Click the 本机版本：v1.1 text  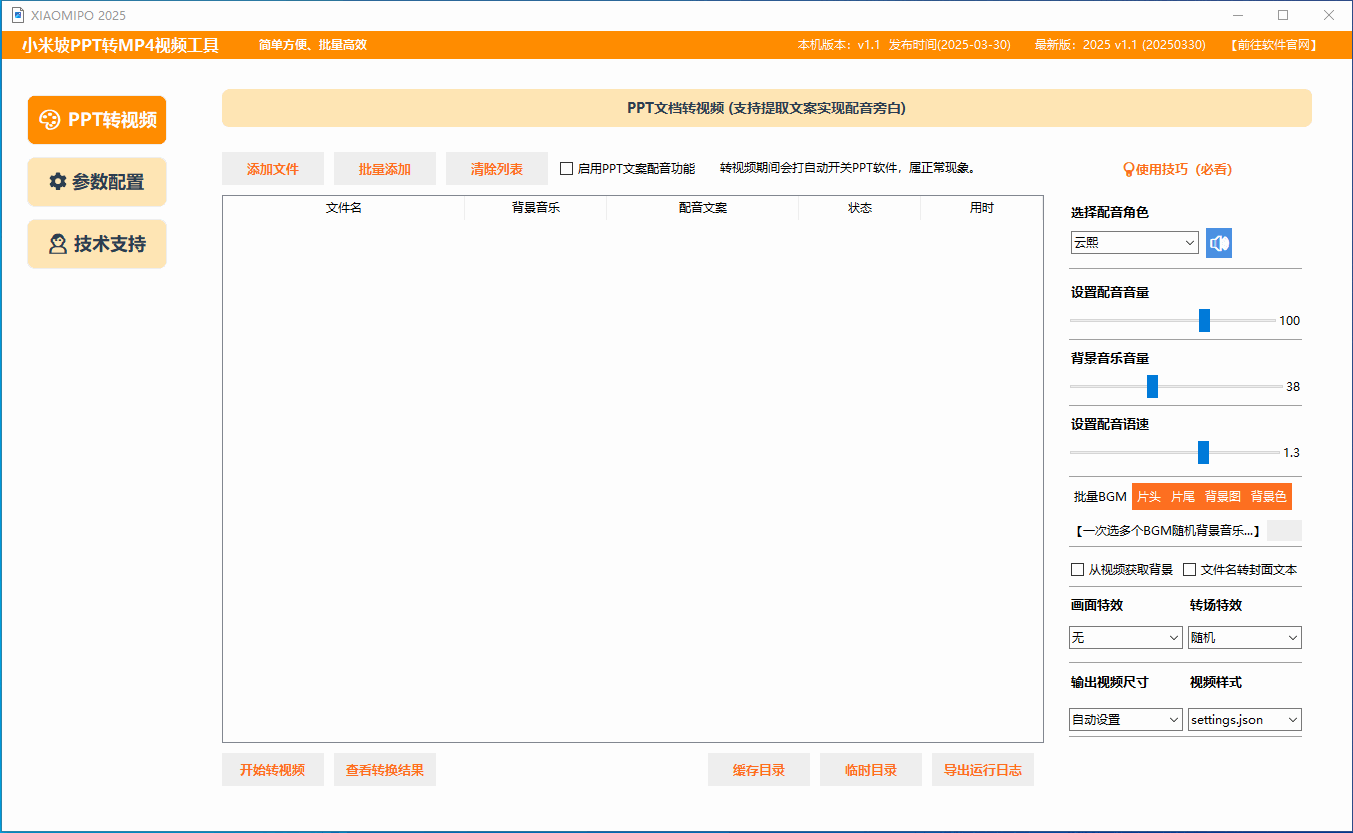(839, 45)
